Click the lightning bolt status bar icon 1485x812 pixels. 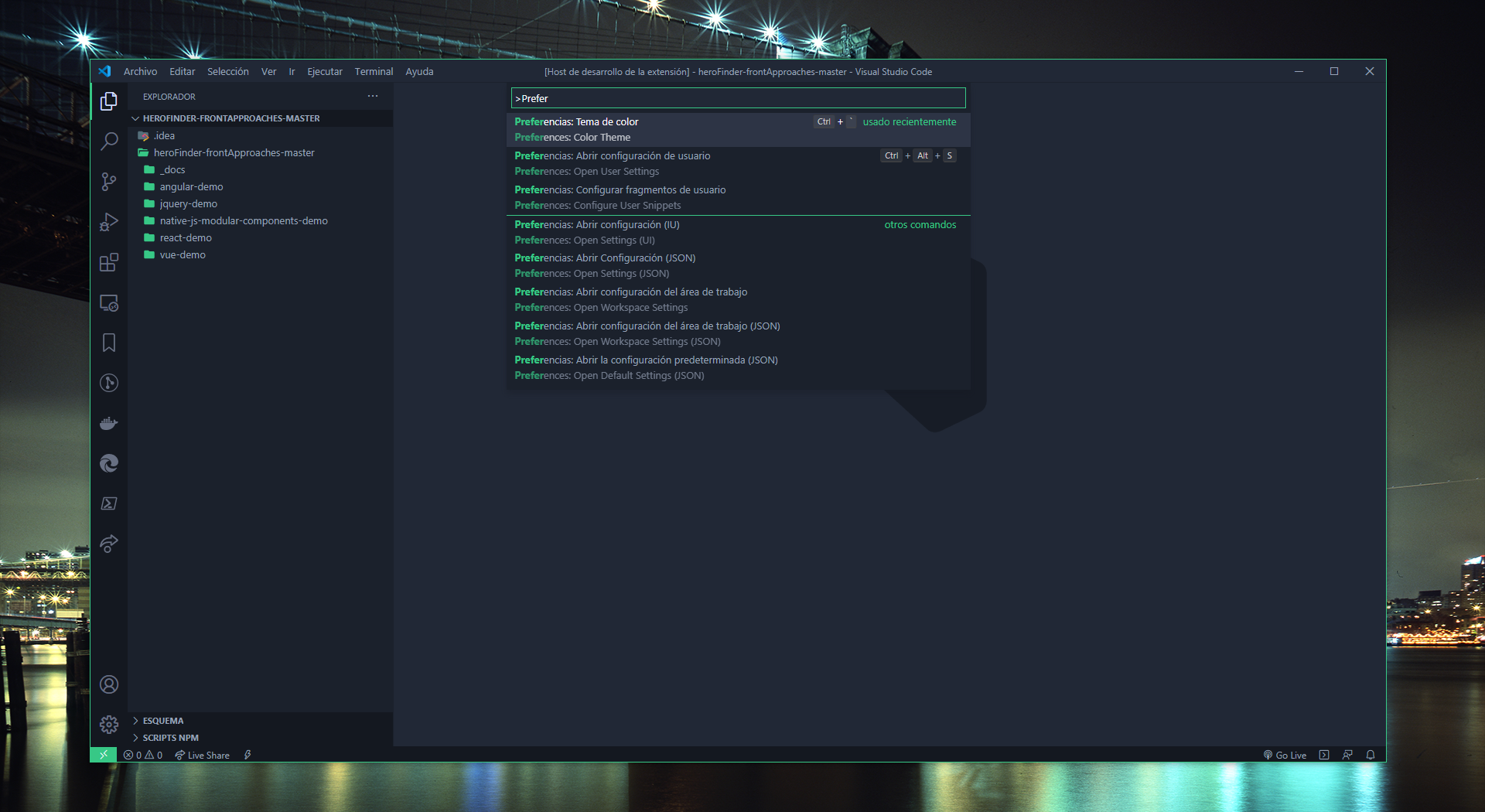(x=247, y=755)
